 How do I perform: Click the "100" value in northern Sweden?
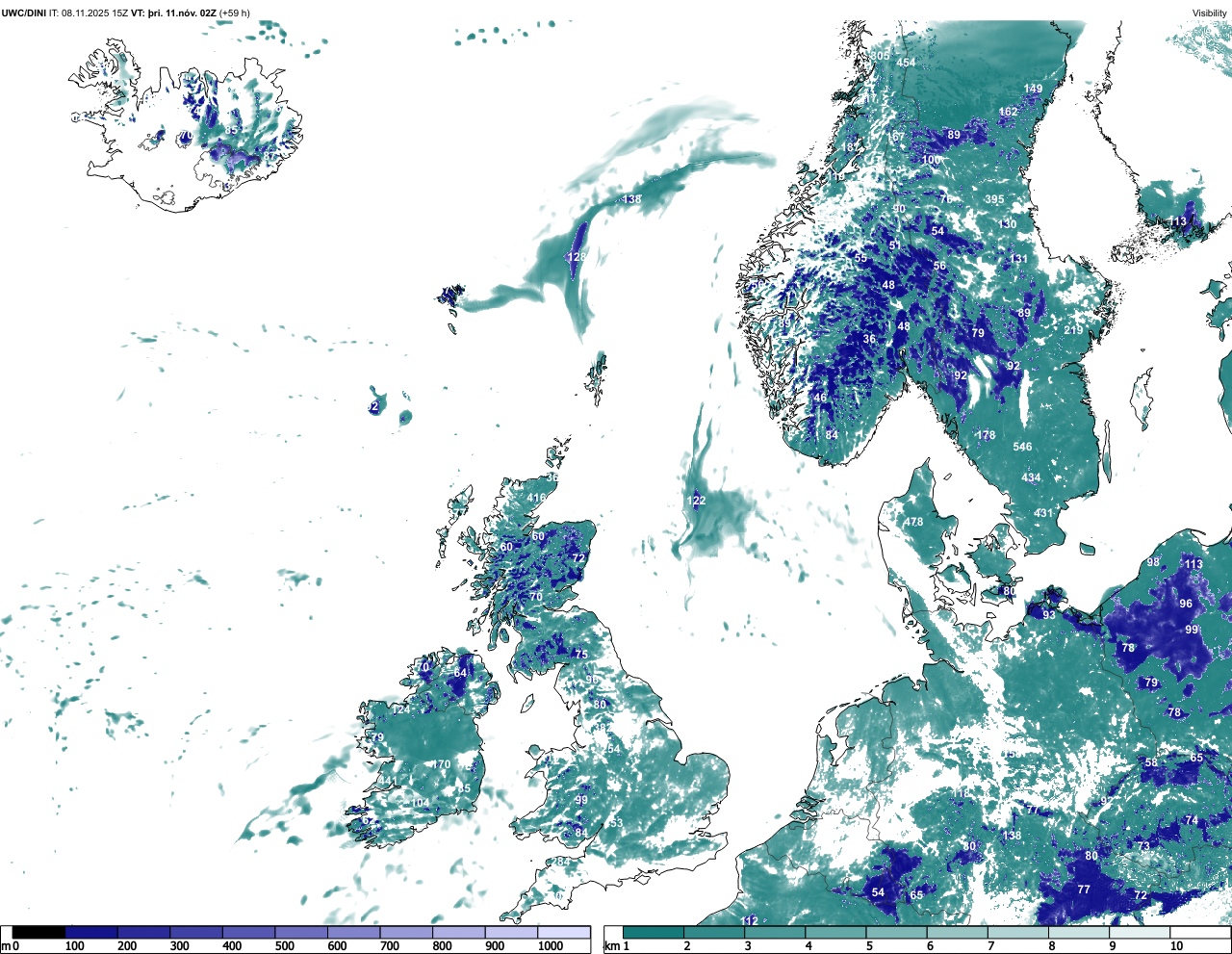932,160
